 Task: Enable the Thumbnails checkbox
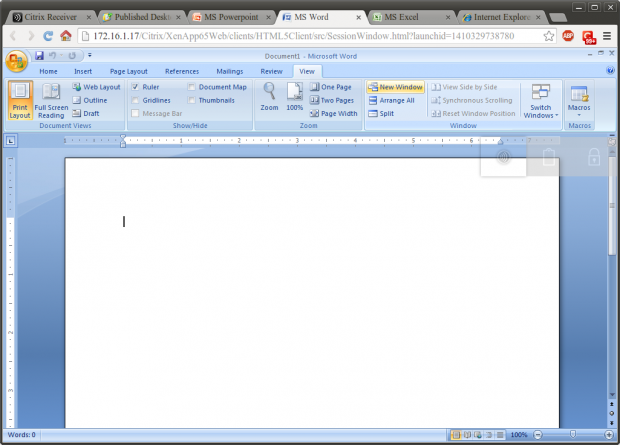pyautogui.click(x=191, y=100)
